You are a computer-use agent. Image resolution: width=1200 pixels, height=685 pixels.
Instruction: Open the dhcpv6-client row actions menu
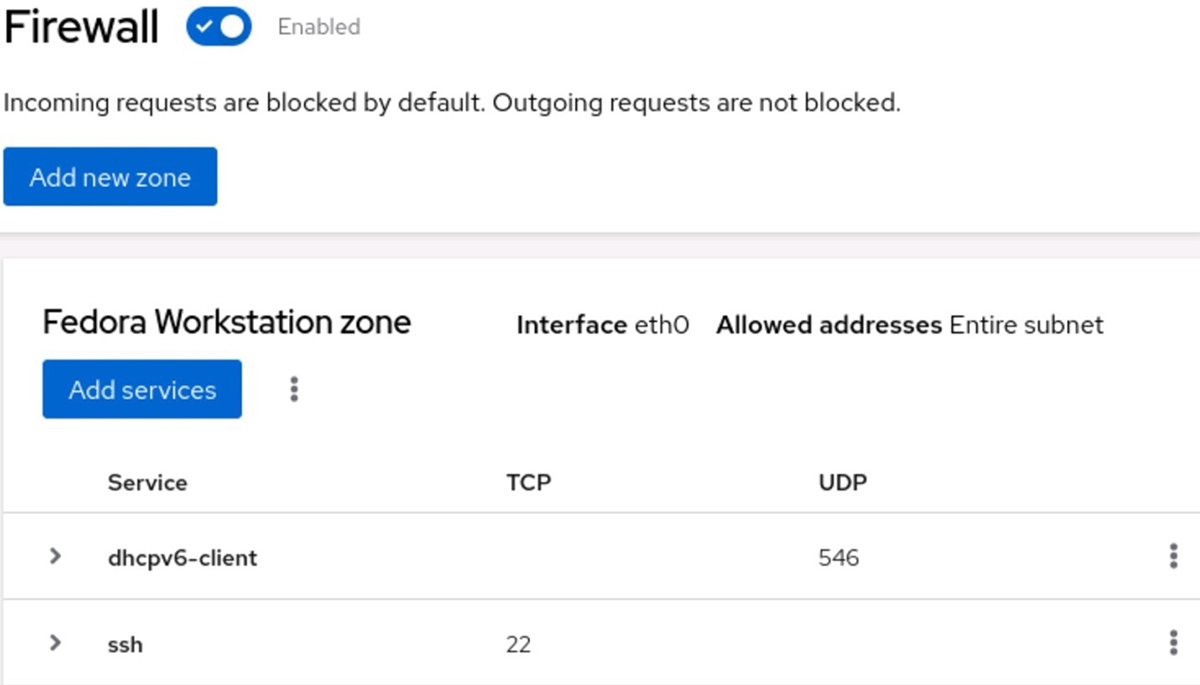click(1173, 557)
